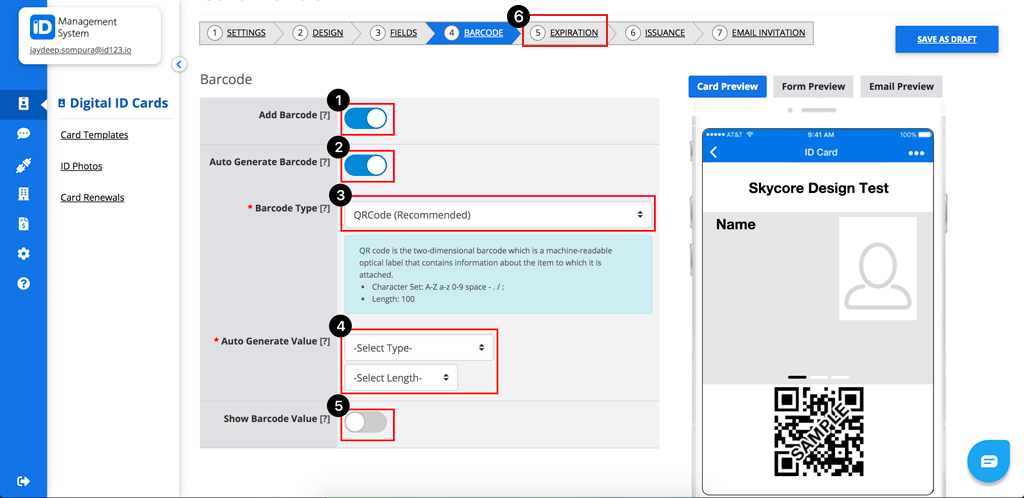Open the messaging chat bubble sidebar icon
Image resolution: width=1024 pixels, height=498 pixels.
click(24, 134)
